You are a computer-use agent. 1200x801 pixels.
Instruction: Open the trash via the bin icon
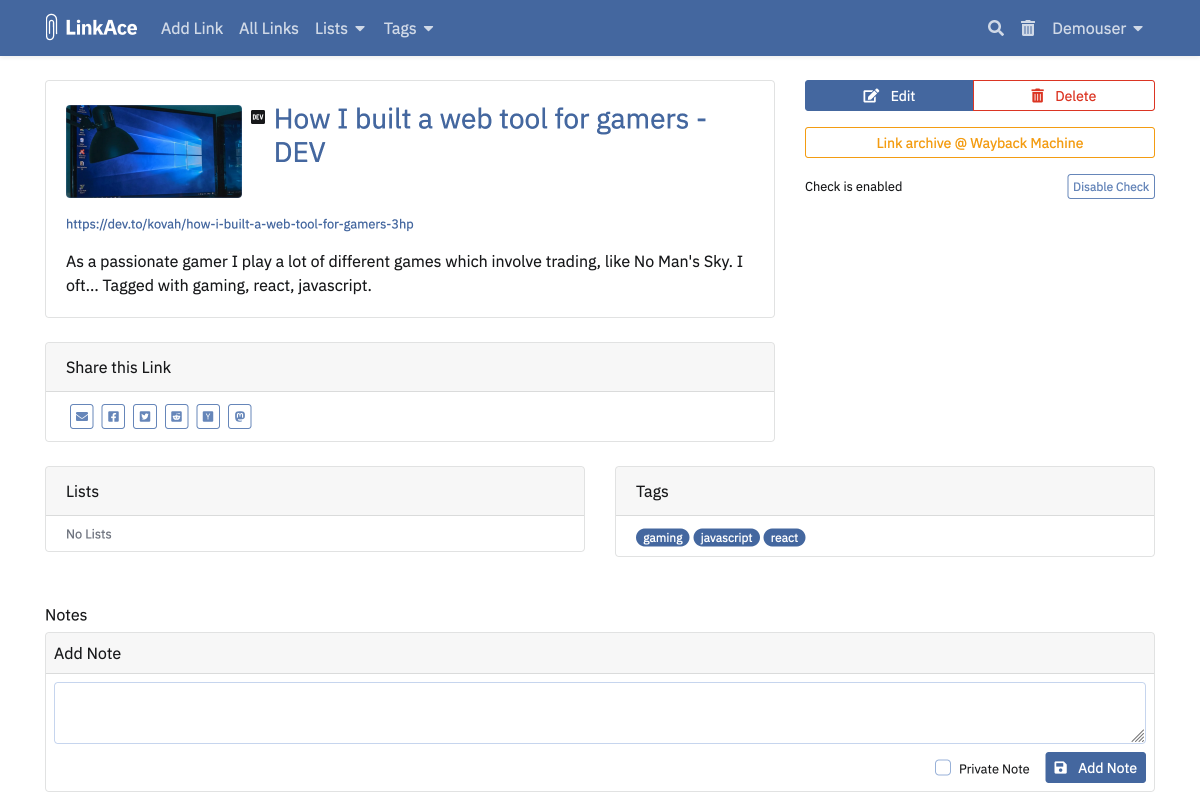pyautogui.click(x=1027, y=28)
